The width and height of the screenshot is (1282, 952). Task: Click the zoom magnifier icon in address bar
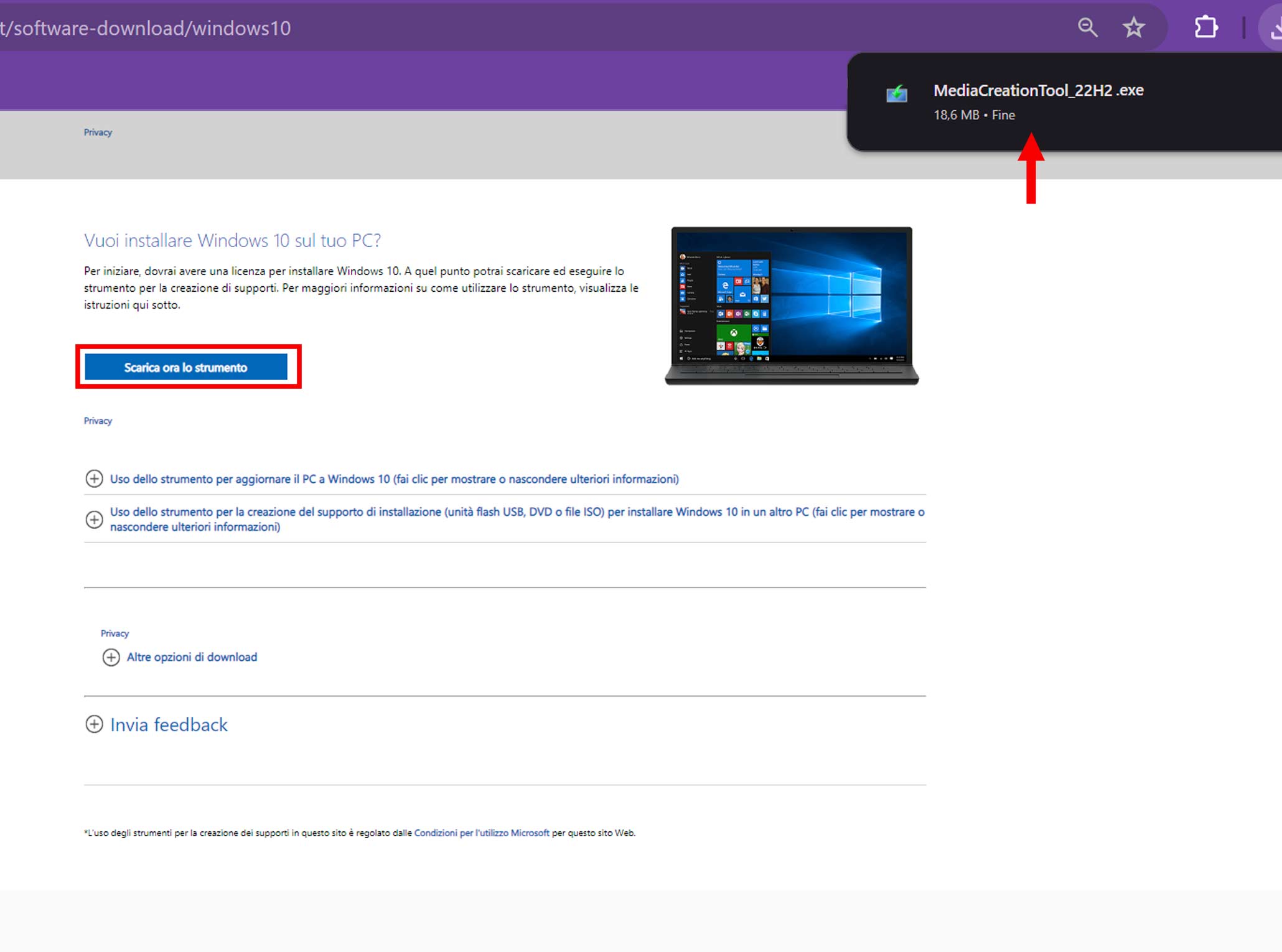1088,27
